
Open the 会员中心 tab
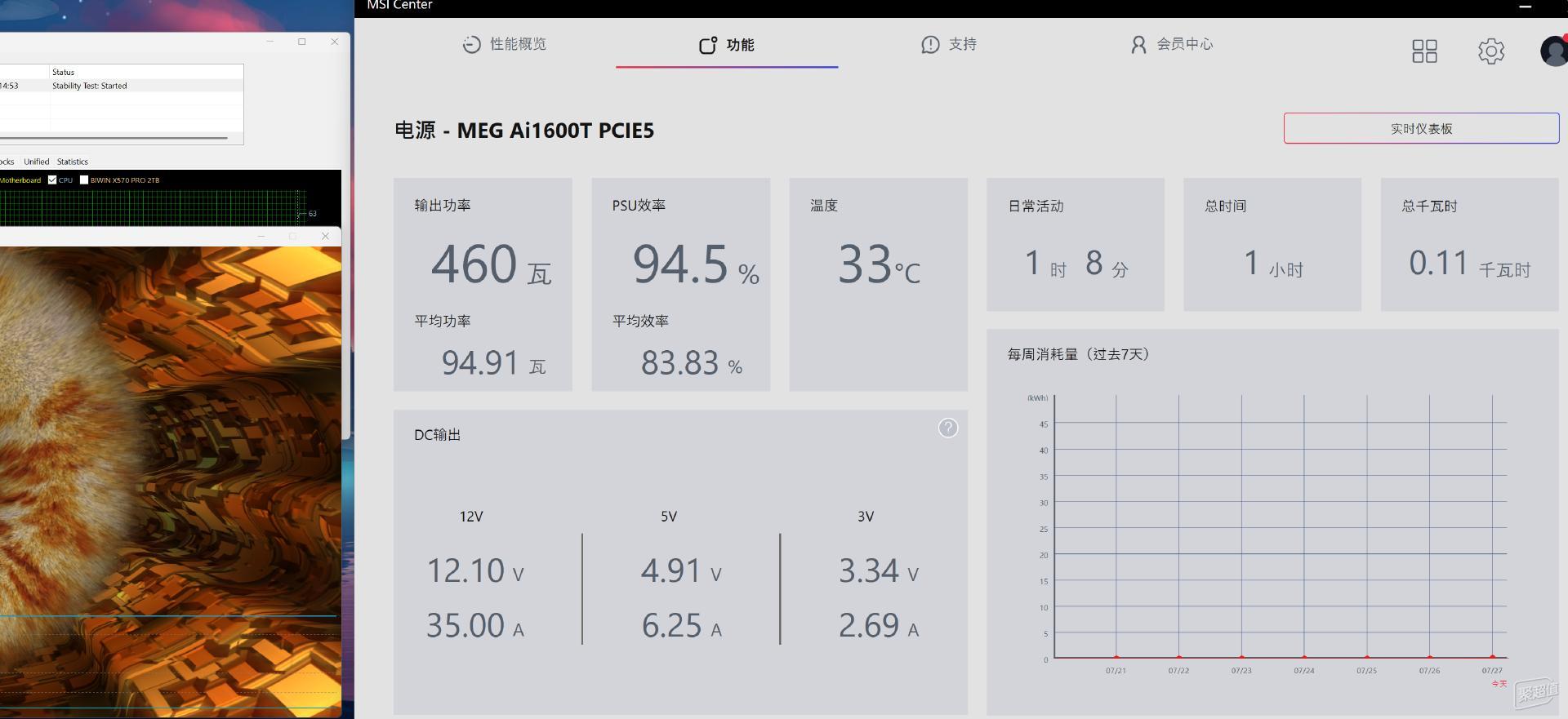[1172, 45]
